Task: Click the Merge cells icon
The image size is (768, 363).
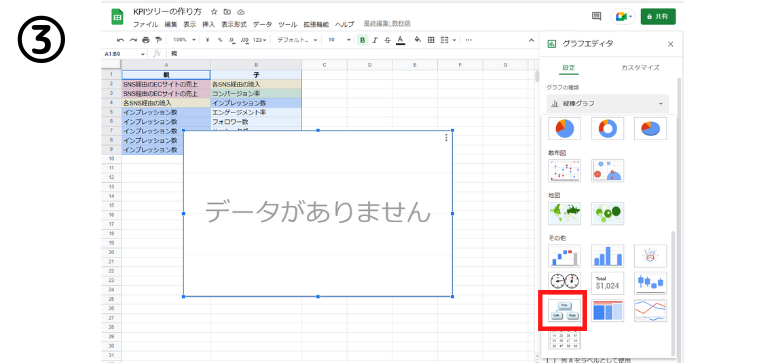Action: pos(445,40)
